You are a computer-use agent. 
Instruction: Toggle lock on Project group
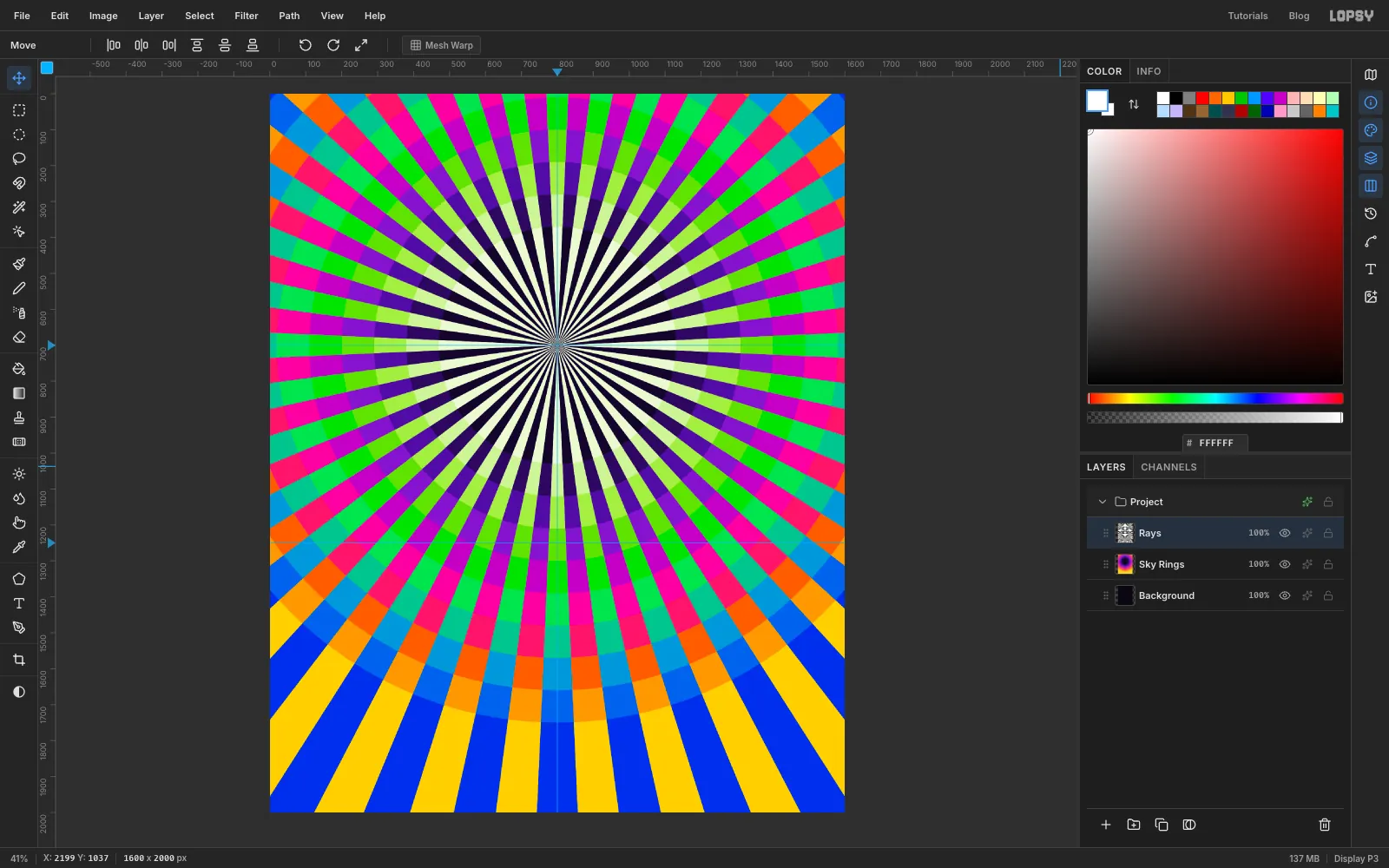[1328, 502]
